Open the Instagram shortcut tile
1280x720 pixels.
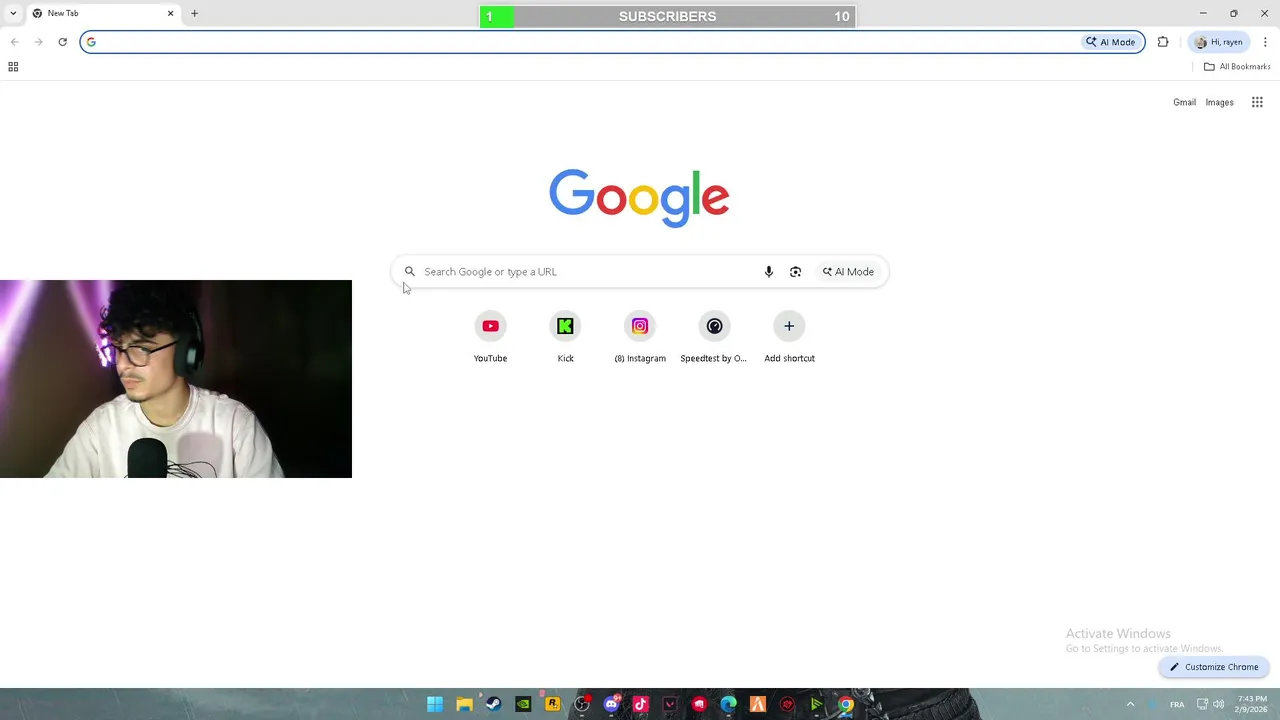640,337
